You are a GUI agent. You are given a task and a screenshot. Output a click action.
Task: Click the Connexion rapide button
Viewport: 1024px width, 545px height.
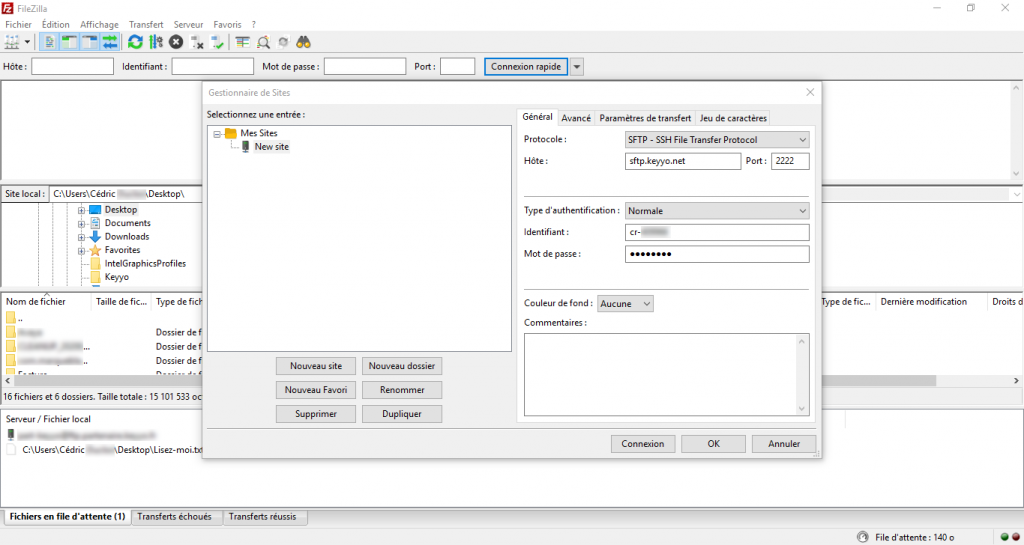pyautogui.click(x=526, y=67)
